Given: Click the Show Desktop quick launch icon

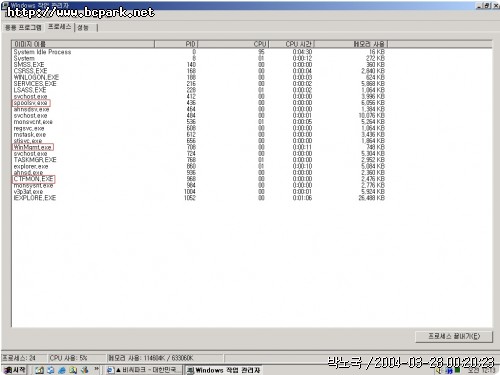Looking at the screenshot, I should [40, 370].
